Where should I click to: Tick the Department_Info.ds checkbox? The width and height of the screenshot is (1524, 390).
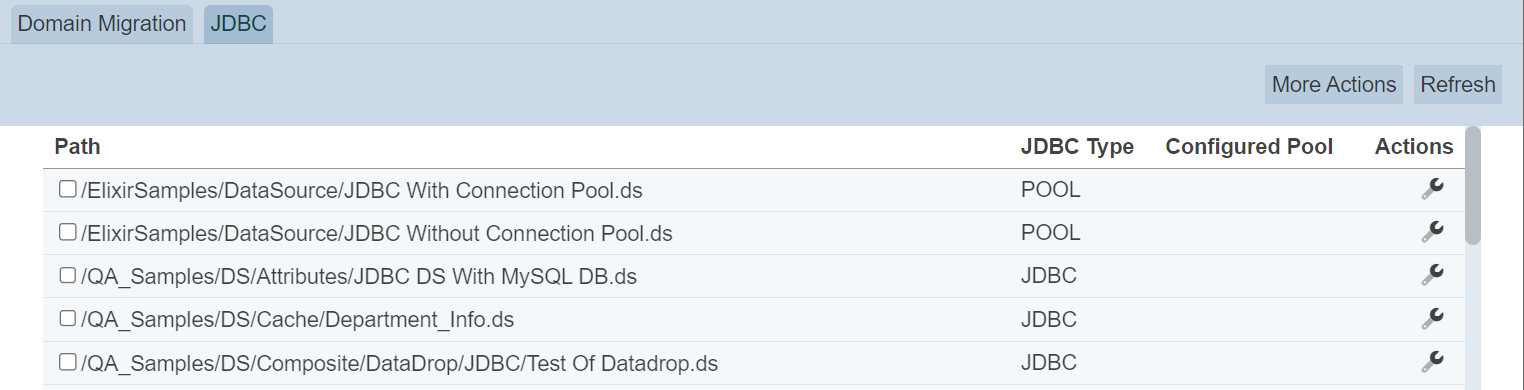tap(68, 318)
